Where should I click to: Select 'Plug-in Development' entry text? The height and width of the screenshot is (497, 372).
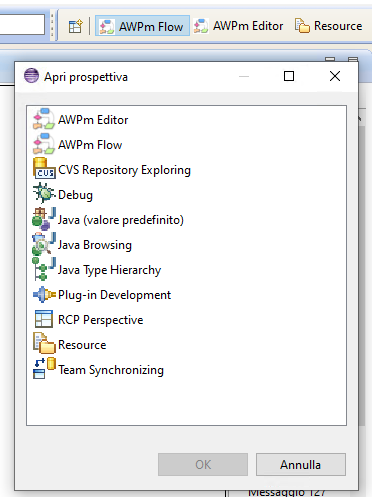[x=114, y=295]
